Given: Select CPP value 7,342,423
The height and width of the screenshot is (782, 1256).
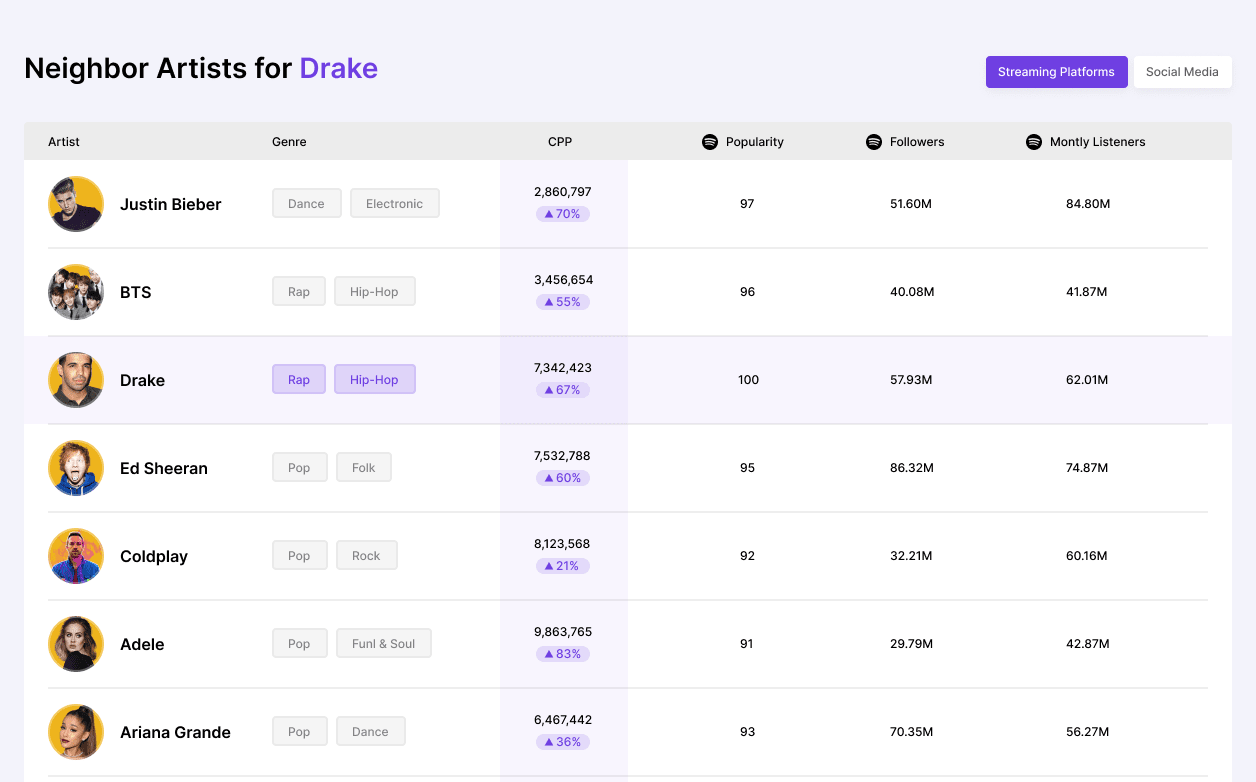Looking at the screenshot, I should tap(563, 368).
